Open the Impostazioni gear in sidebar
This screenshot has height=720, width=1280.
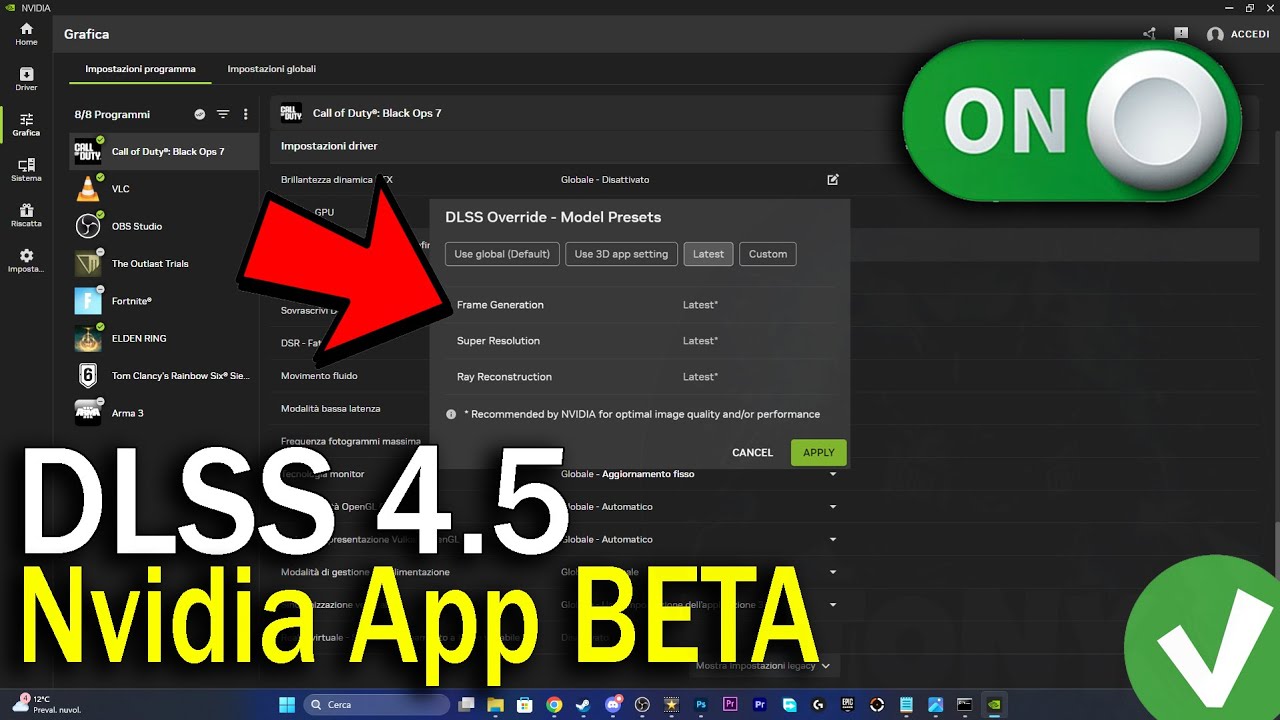tap(26, 260)
